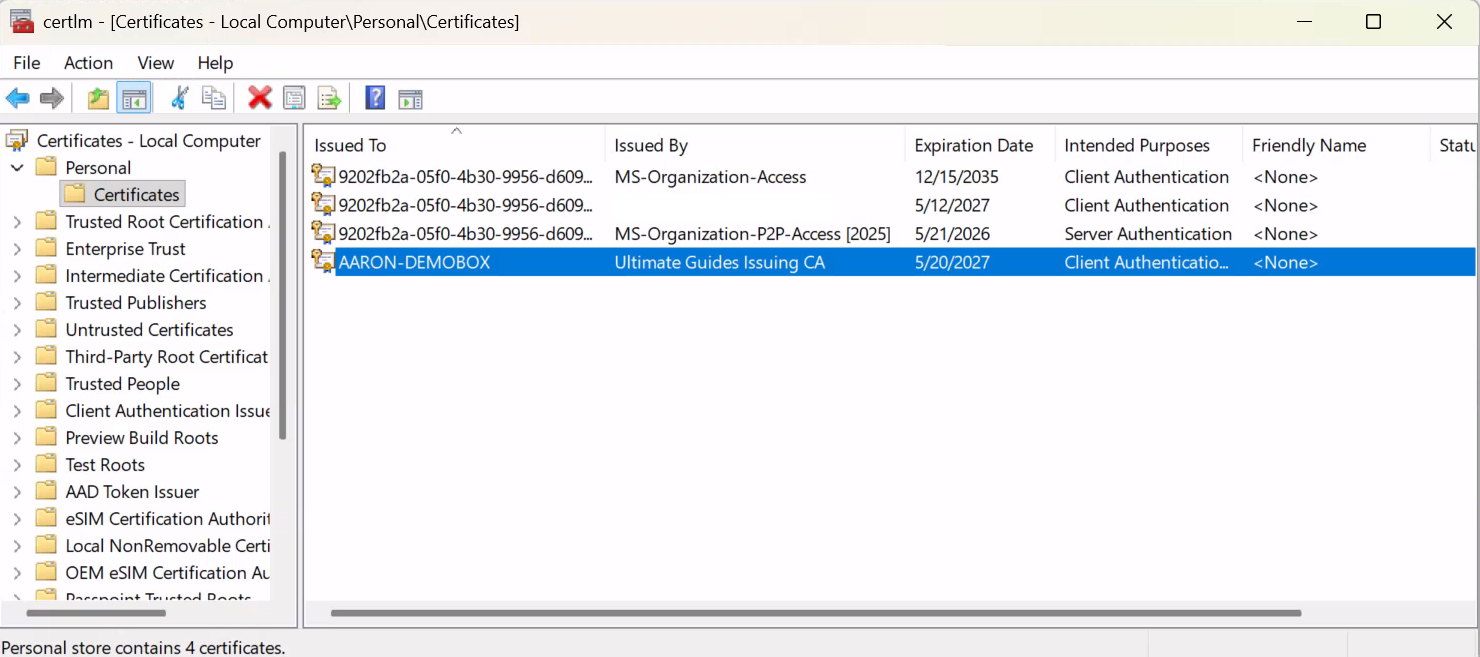
Task: Click the Untrusted Certificates folder icon
Action: click(46, 329)
